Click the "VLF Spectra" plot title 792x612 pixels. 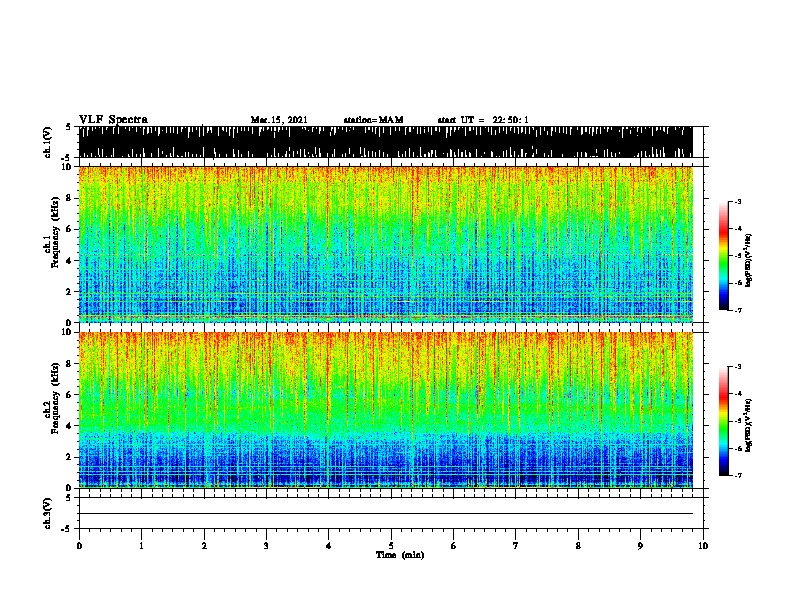coord(113,119)
